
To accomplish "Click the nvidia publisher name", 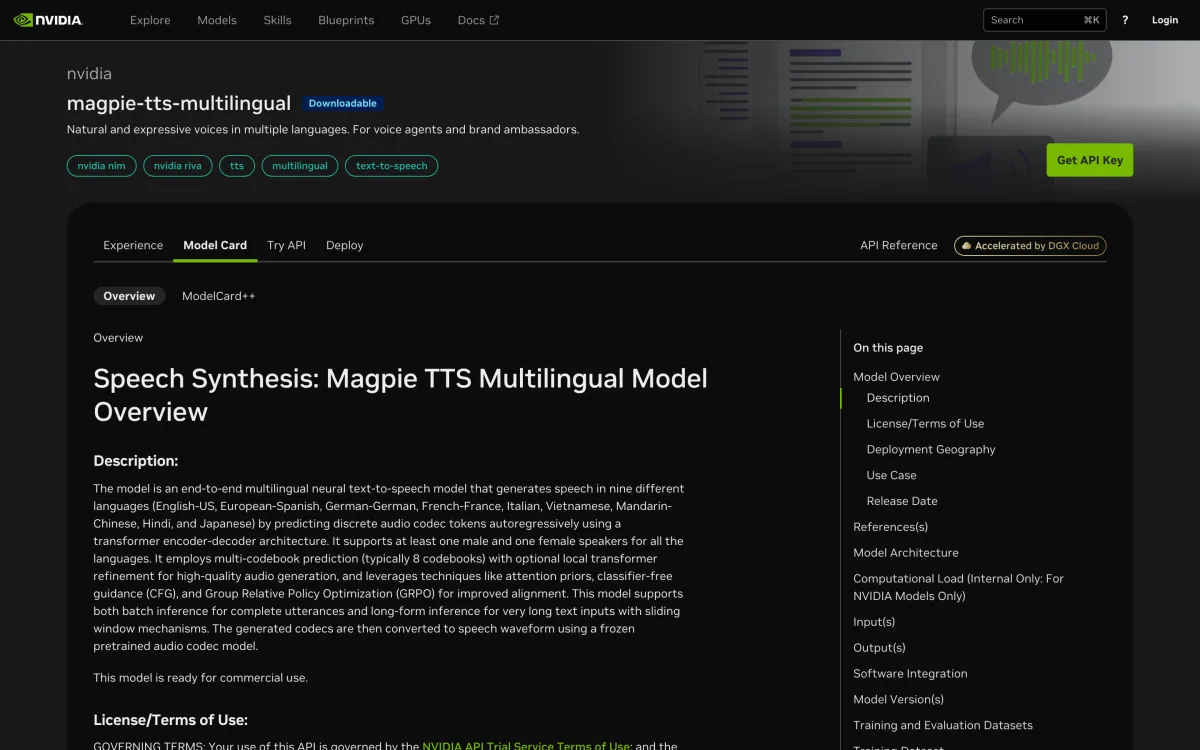I will pos(89,74).
